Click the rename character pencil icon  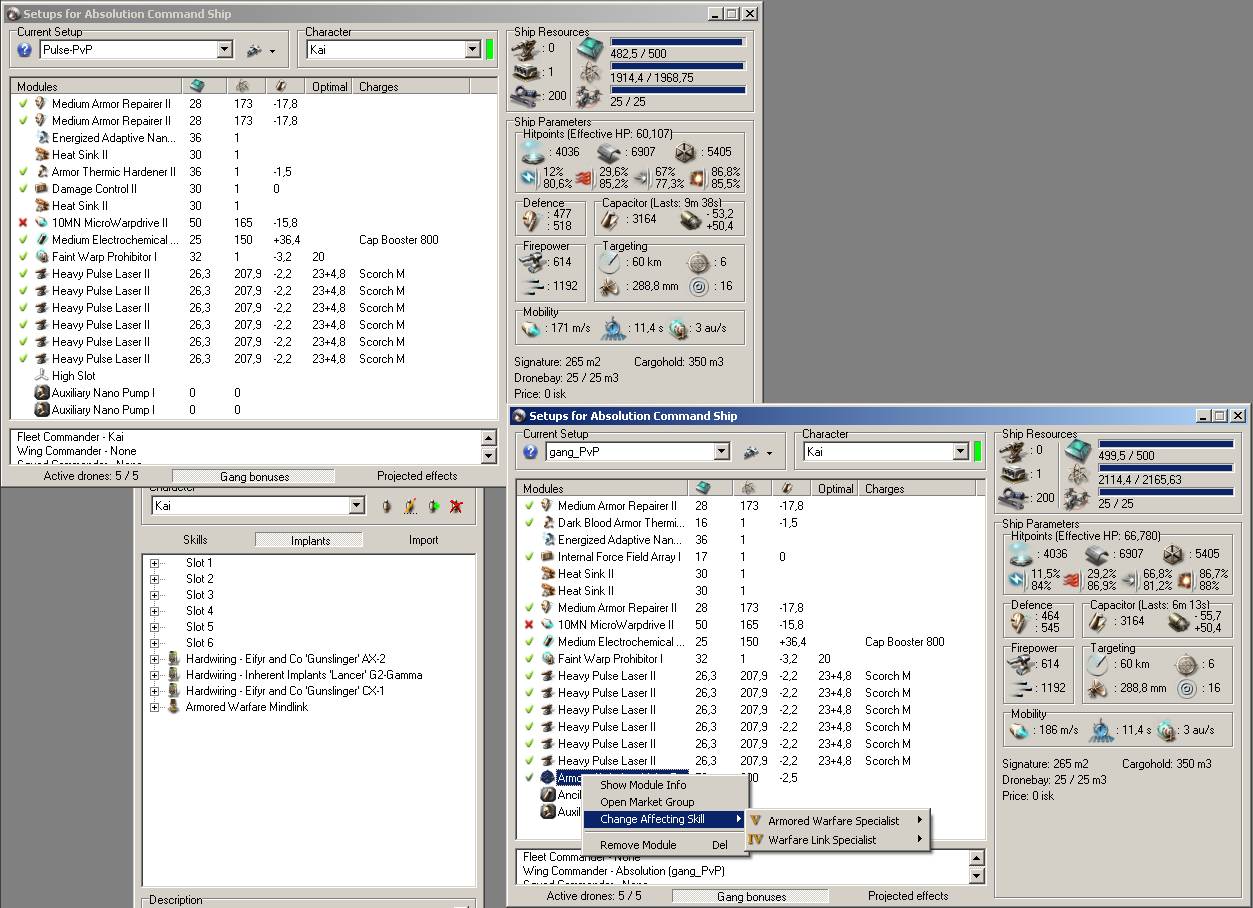pos(410,507)
